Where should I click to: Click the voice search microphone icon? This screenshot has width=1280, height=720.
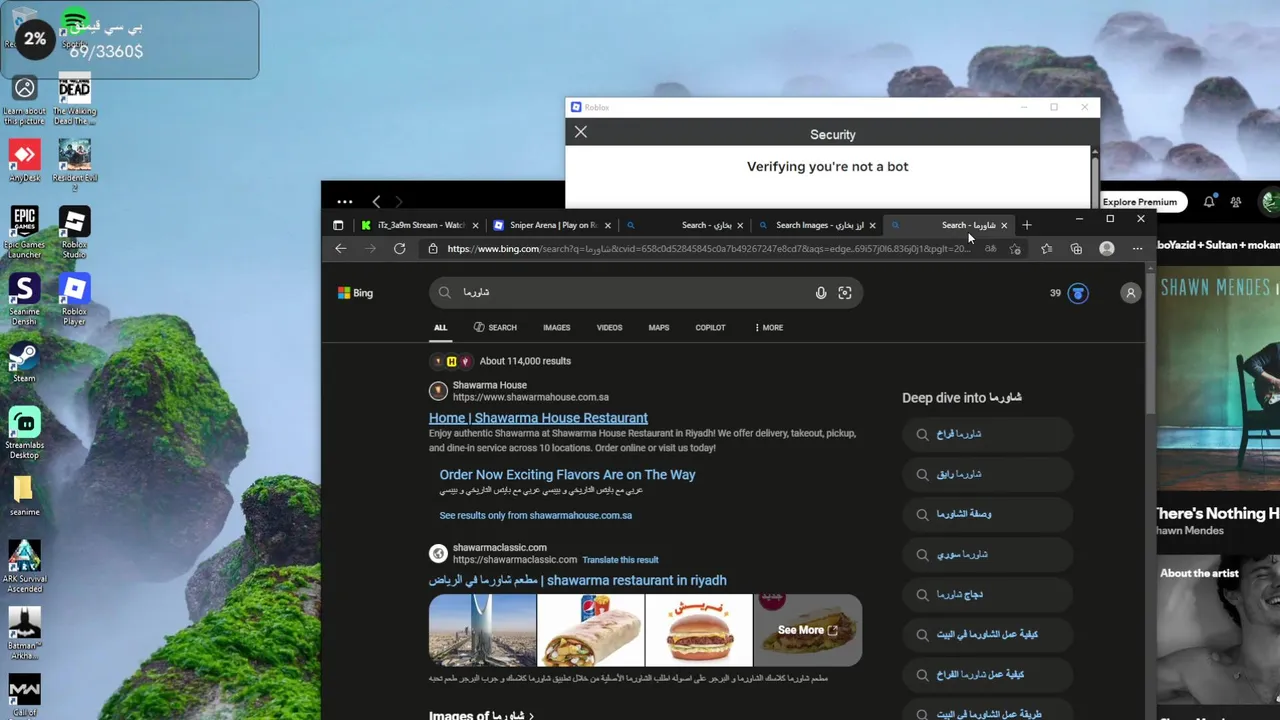point(821,293)
